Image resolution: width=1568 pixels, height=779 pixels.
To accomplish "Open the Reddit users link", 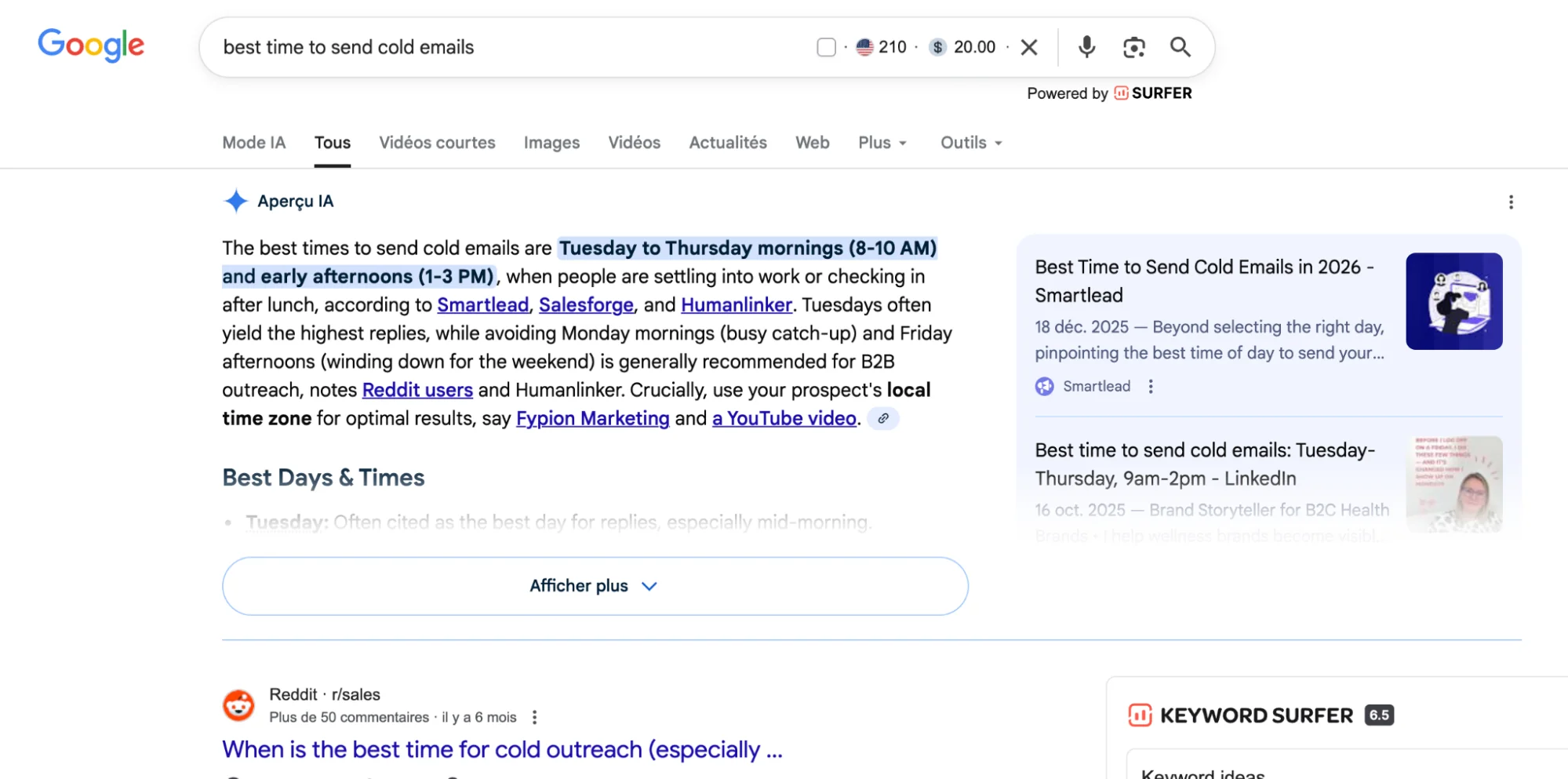I will pos(417,390).
